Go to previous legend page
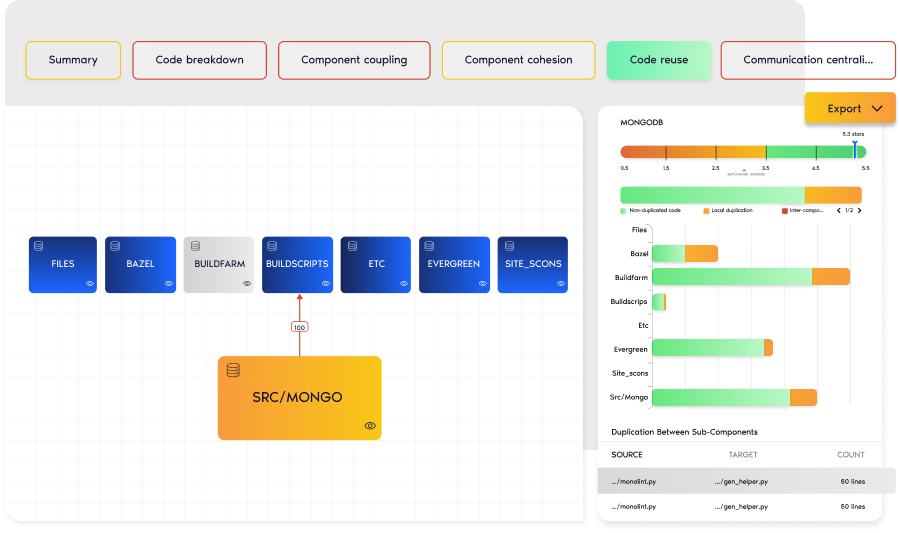This screenshot has width=900, height=533. tap(839, 211)
